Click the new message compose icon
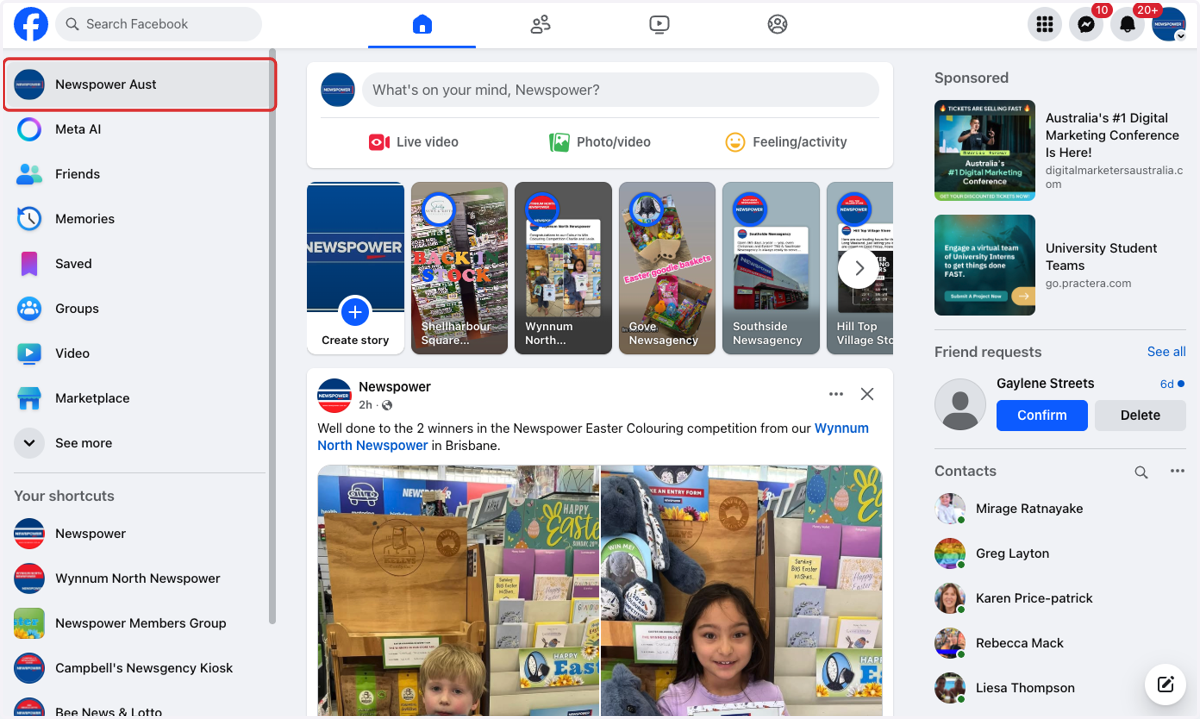Screen dimensions: 1200x719 (x=1165, y=685)
